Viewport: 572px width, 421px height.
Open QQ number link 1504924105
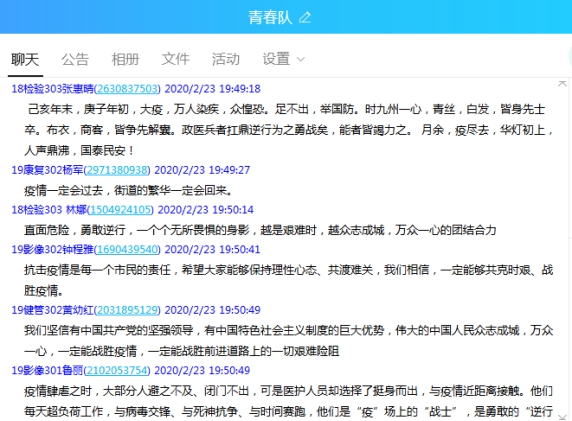[x=120, y=210]
